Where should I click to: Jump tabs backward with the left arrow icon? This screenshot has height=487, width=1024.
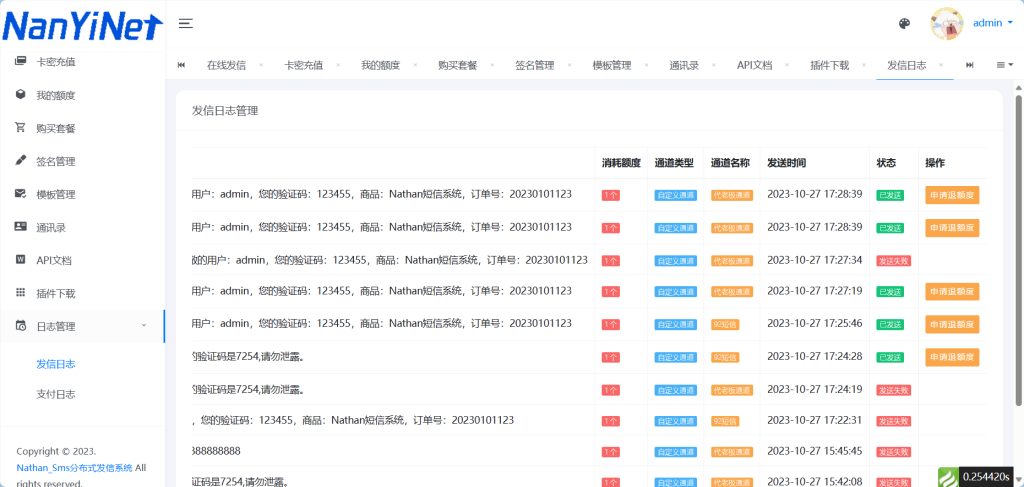(x=181, y=65)
